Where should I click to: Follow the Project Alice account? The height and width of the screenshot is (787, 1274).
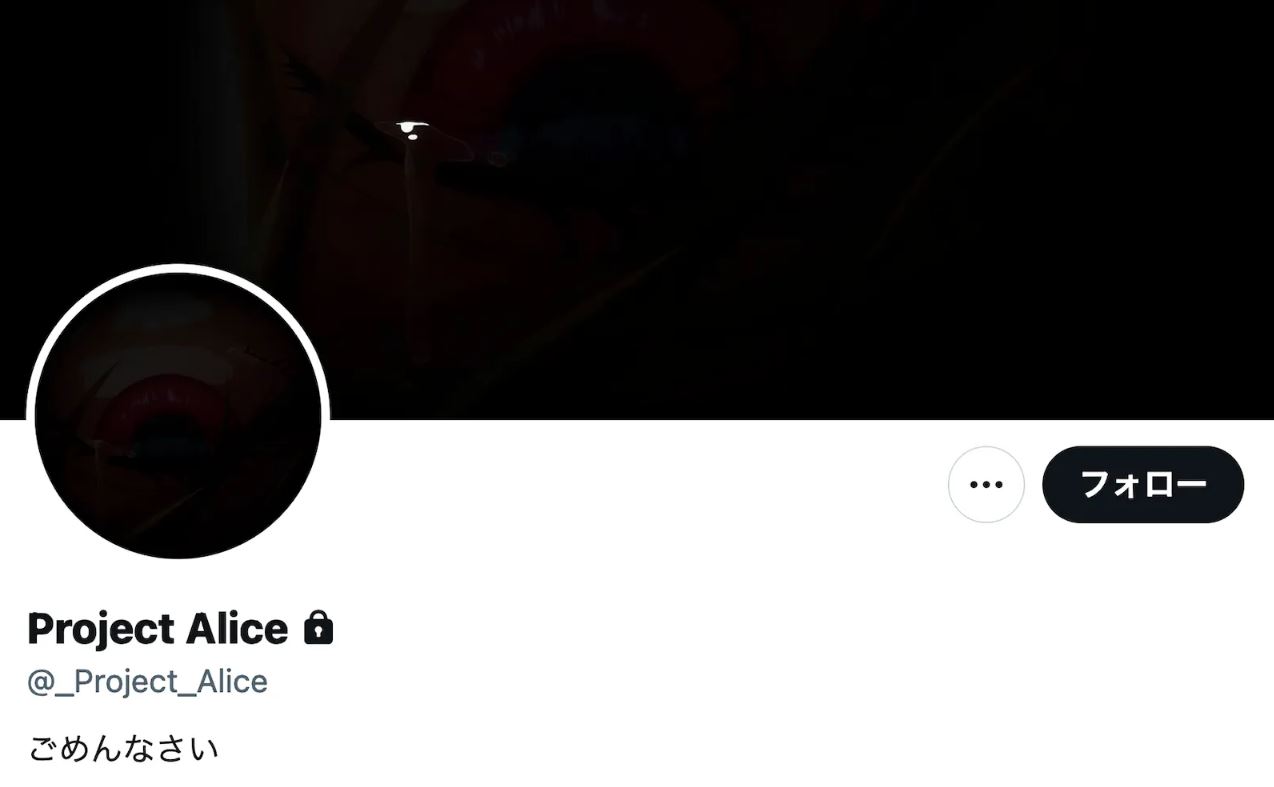click(x=1143, y=484)
